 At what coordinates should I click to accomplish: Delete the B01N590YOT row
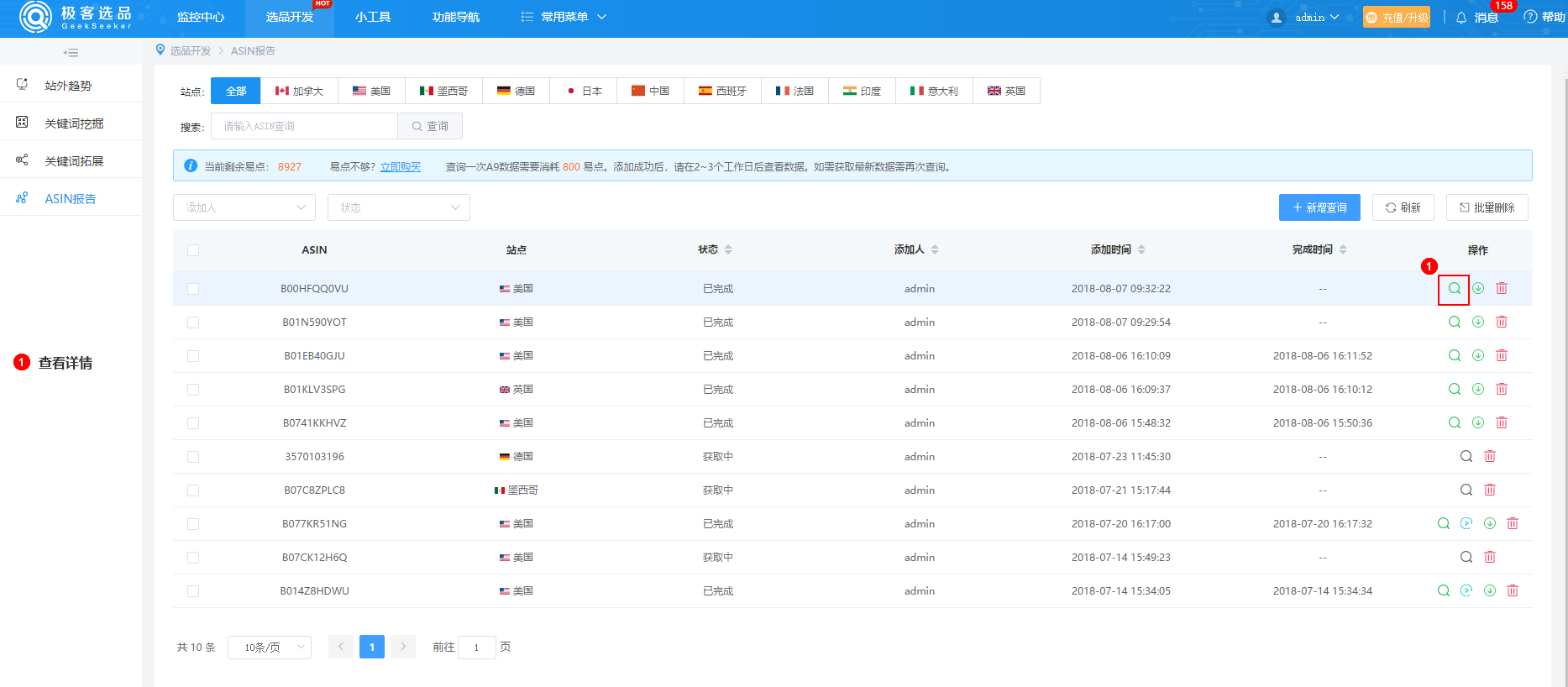click(x=1502, y=322)
